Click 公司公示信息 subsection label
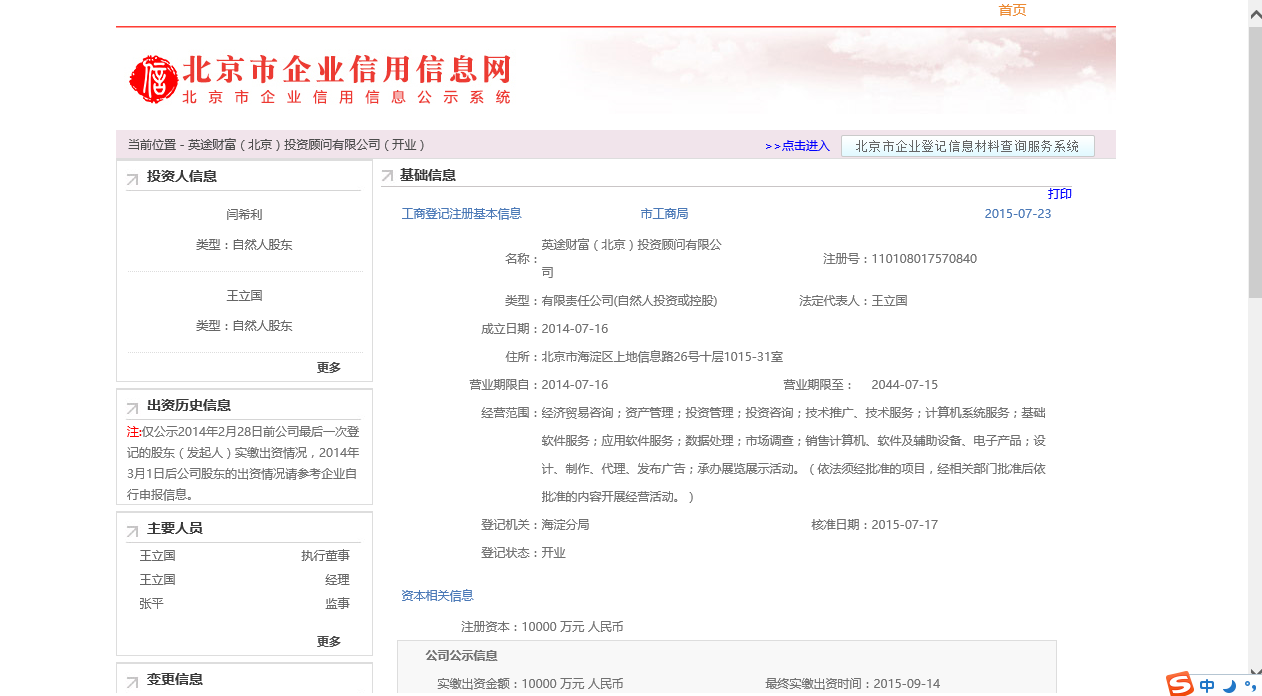 point(461,656)
